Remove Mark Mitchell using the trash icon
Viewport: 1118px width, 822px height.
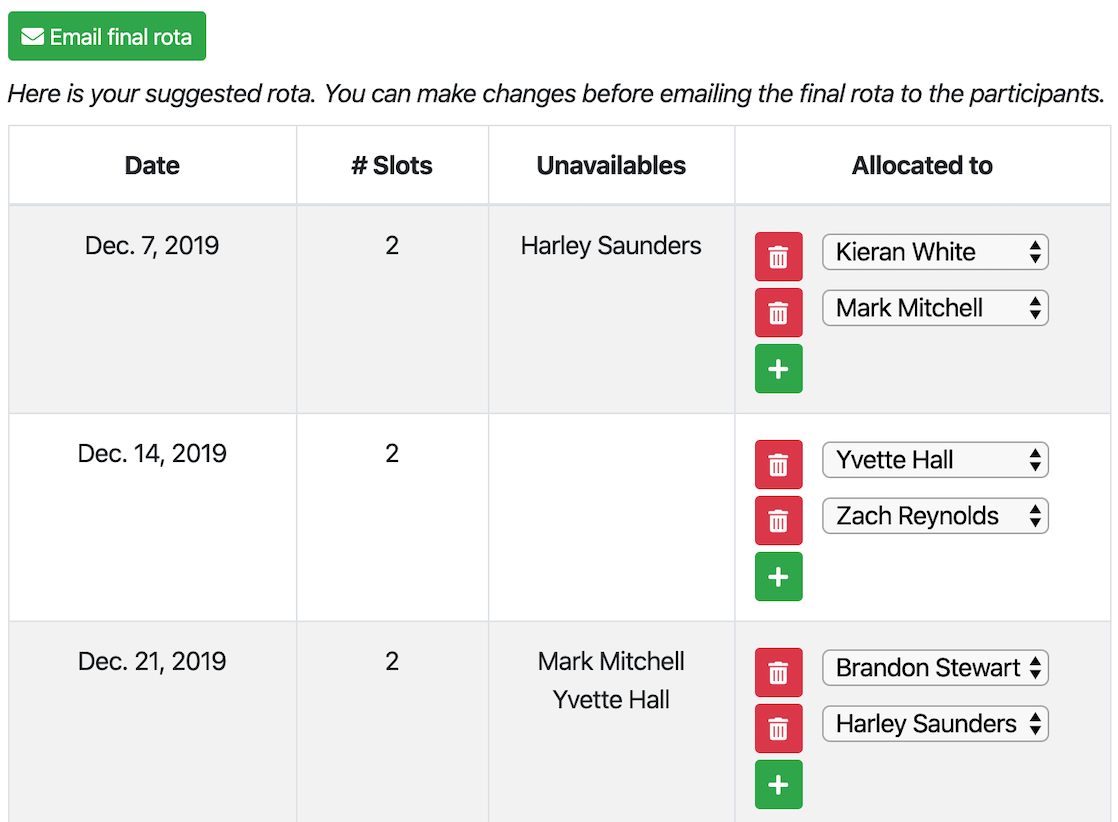click(778, 313)
